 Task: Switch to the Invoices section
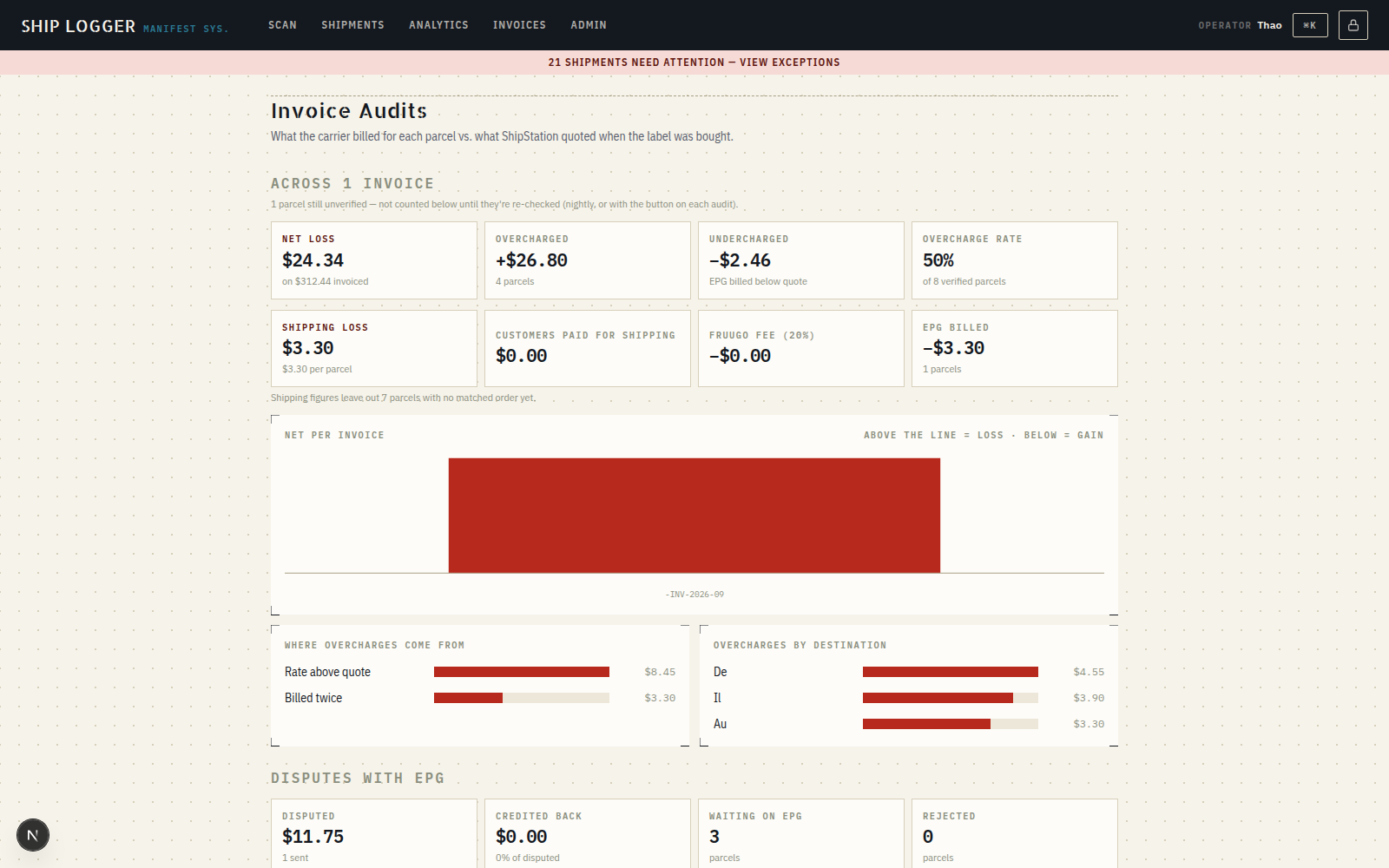(x=519, y=25)
